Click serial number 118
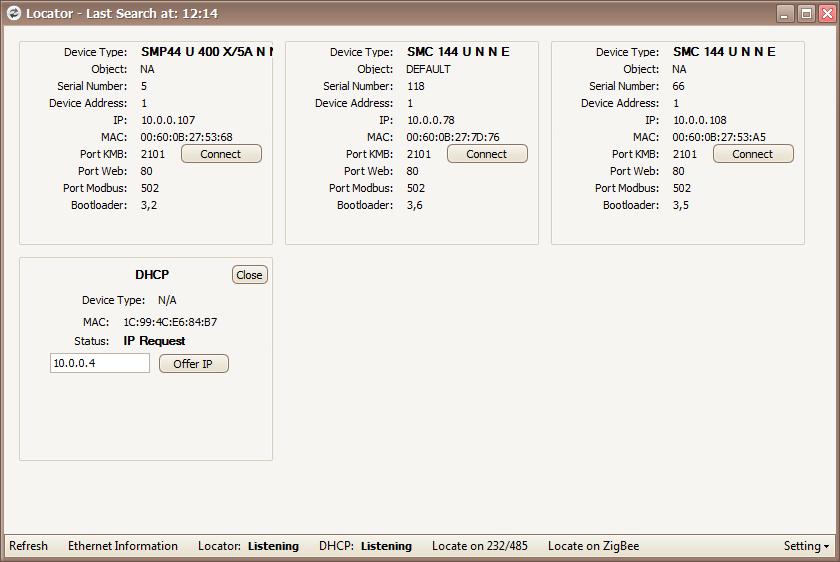This screenshot has width=840, height=562. pos(416,86)
